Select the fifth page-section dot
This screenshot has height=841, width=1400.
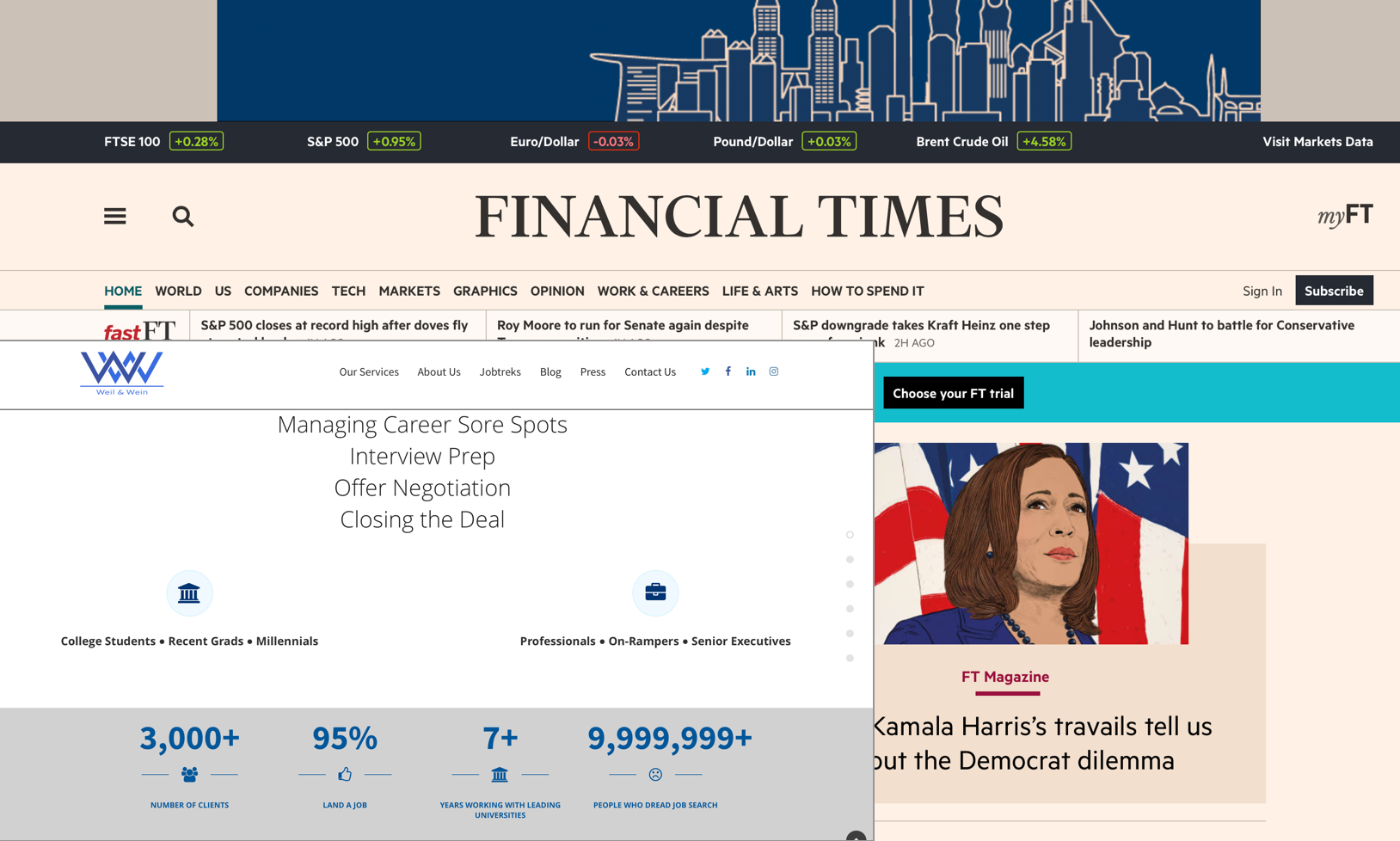(850, 634)
